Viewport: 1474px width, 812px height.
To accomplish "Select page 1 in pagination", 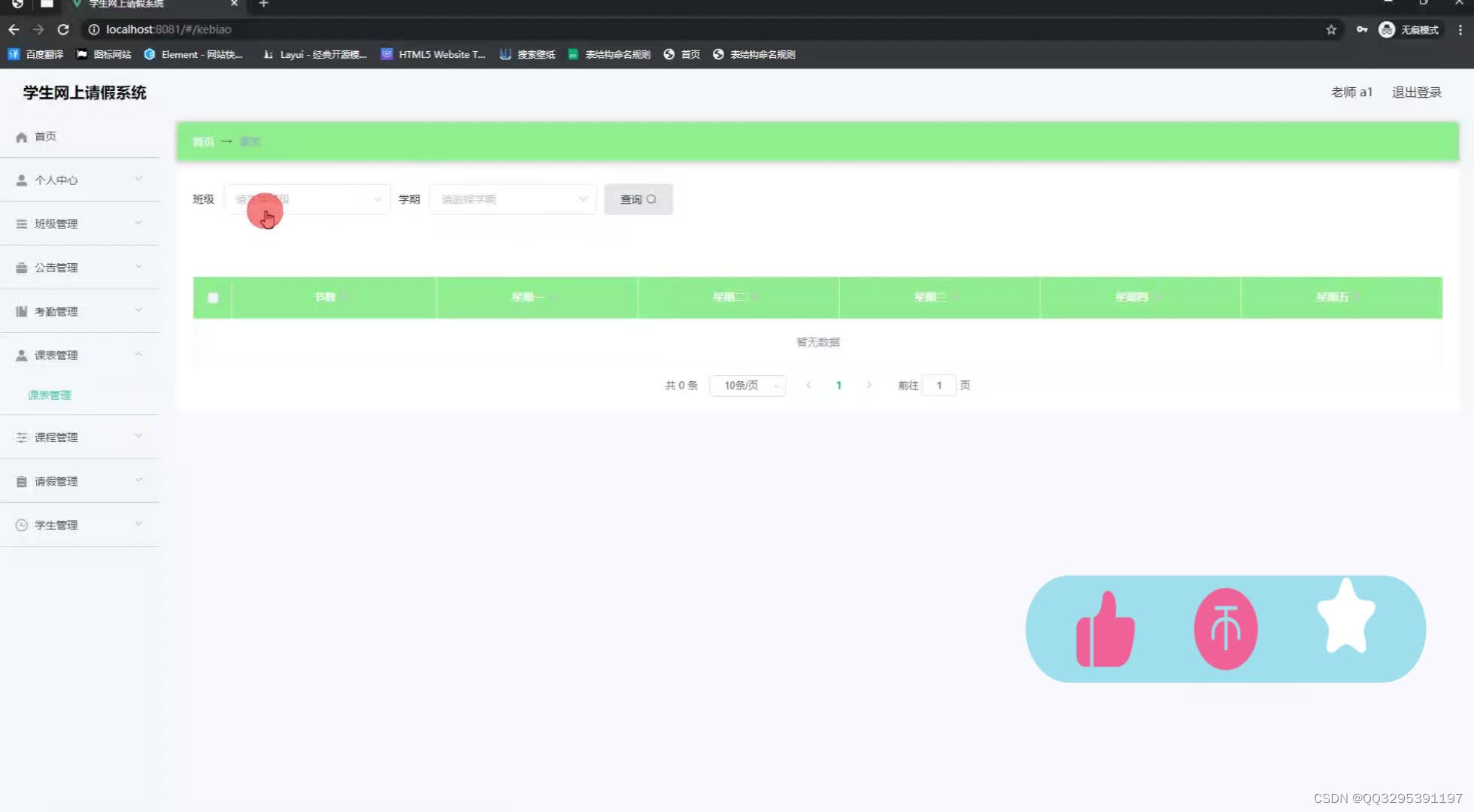I will pyautogui.click(x=839, y=386).
